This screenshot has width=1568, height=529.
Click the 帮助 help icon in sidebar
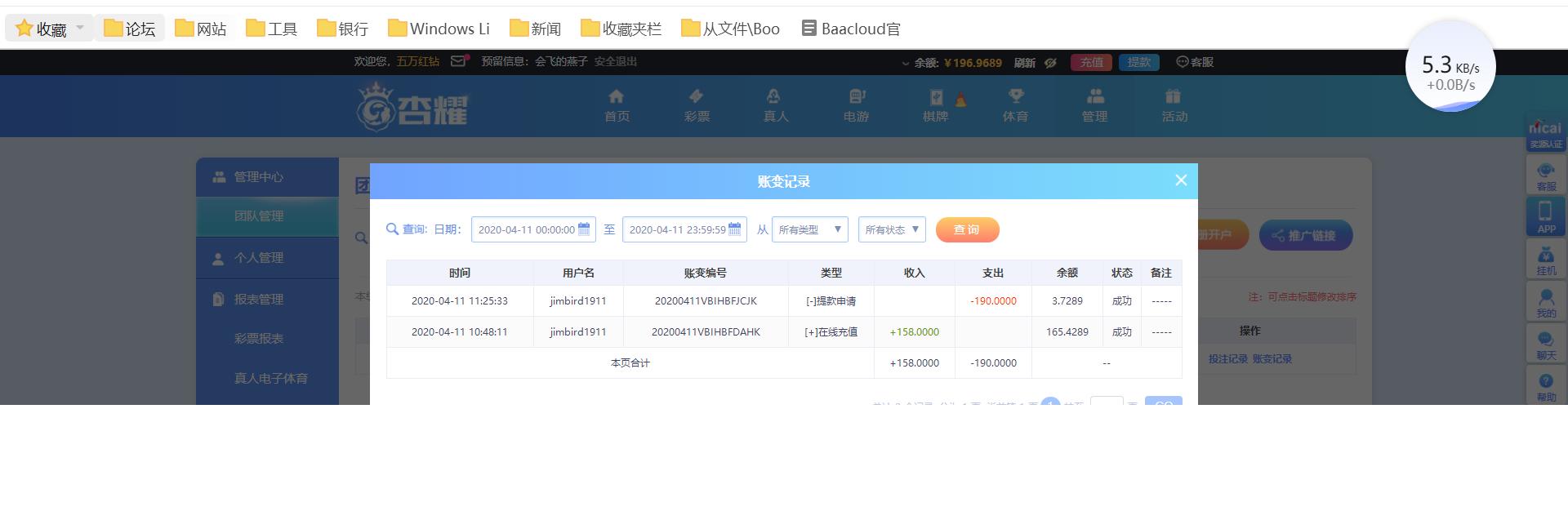pos(1546,386)
